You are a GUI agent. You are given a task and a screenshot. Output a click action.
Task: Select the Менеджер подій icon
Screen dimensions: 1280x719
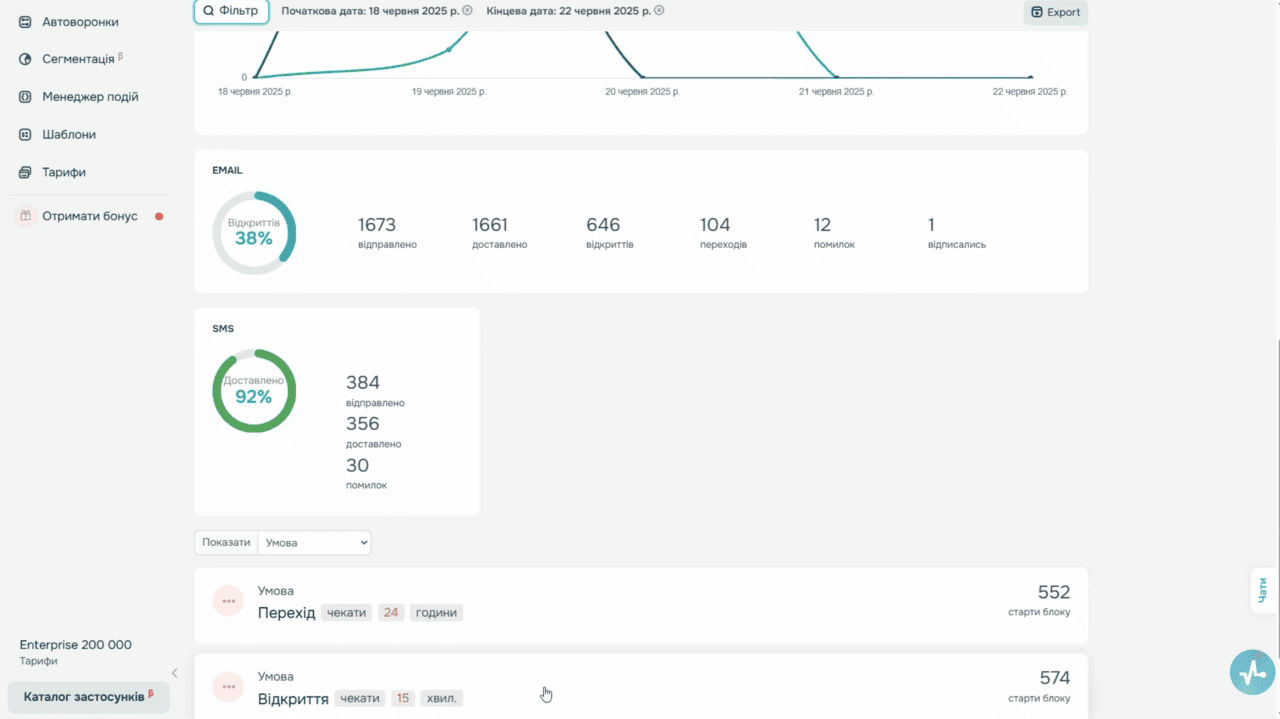point(25,97)
